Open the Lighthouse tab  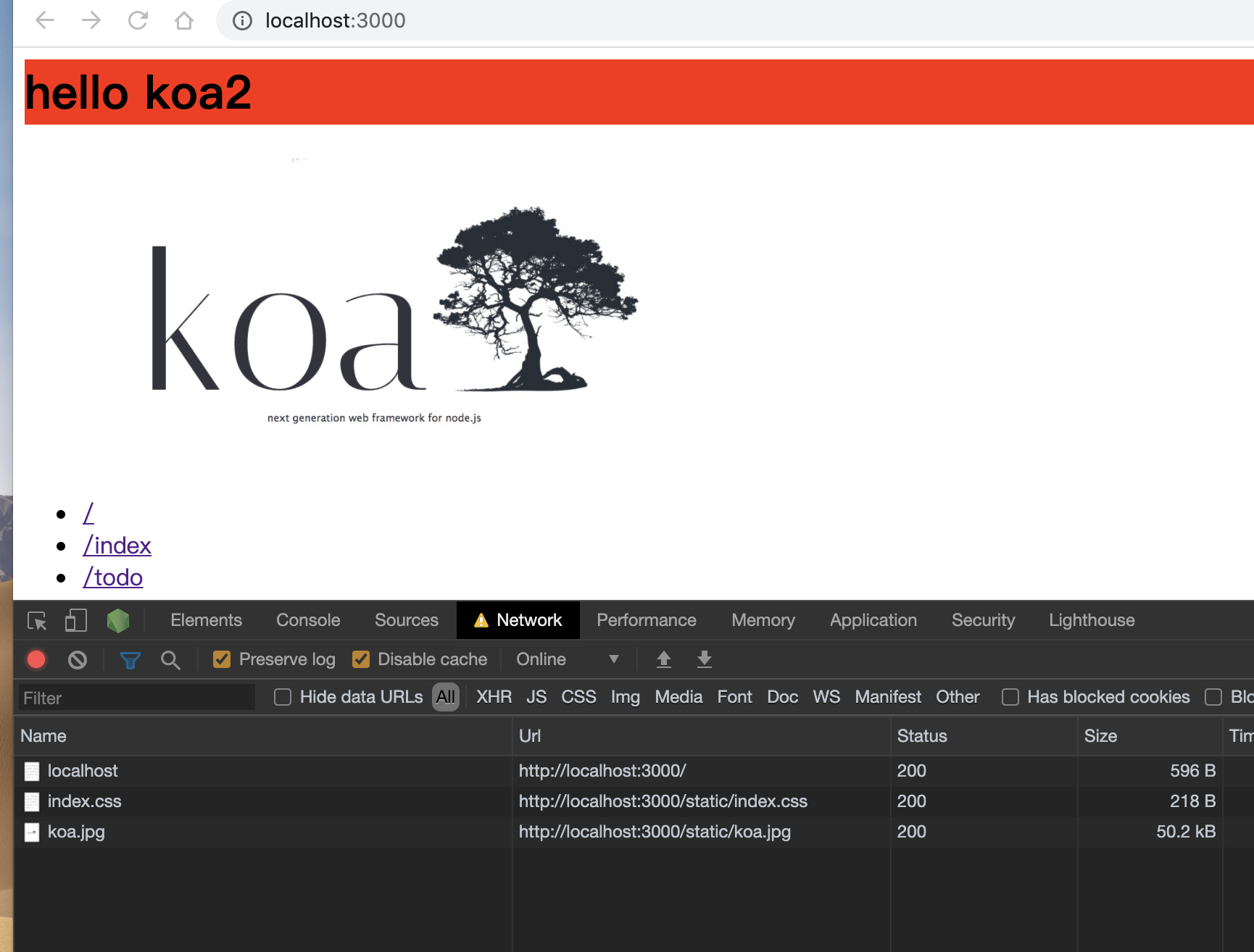click(x=1092, y=620)
